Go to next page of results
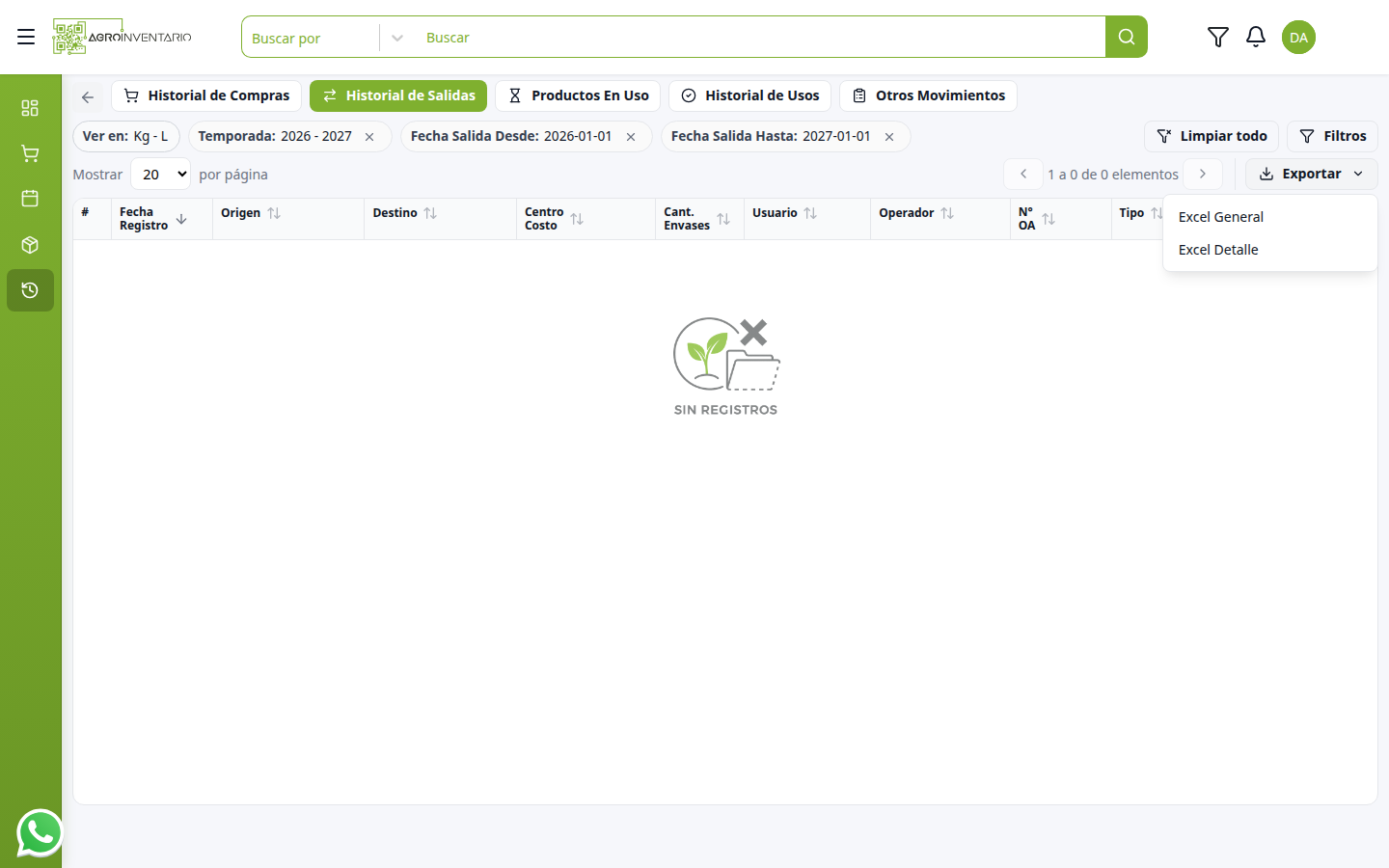 (x=1203, y=174)
